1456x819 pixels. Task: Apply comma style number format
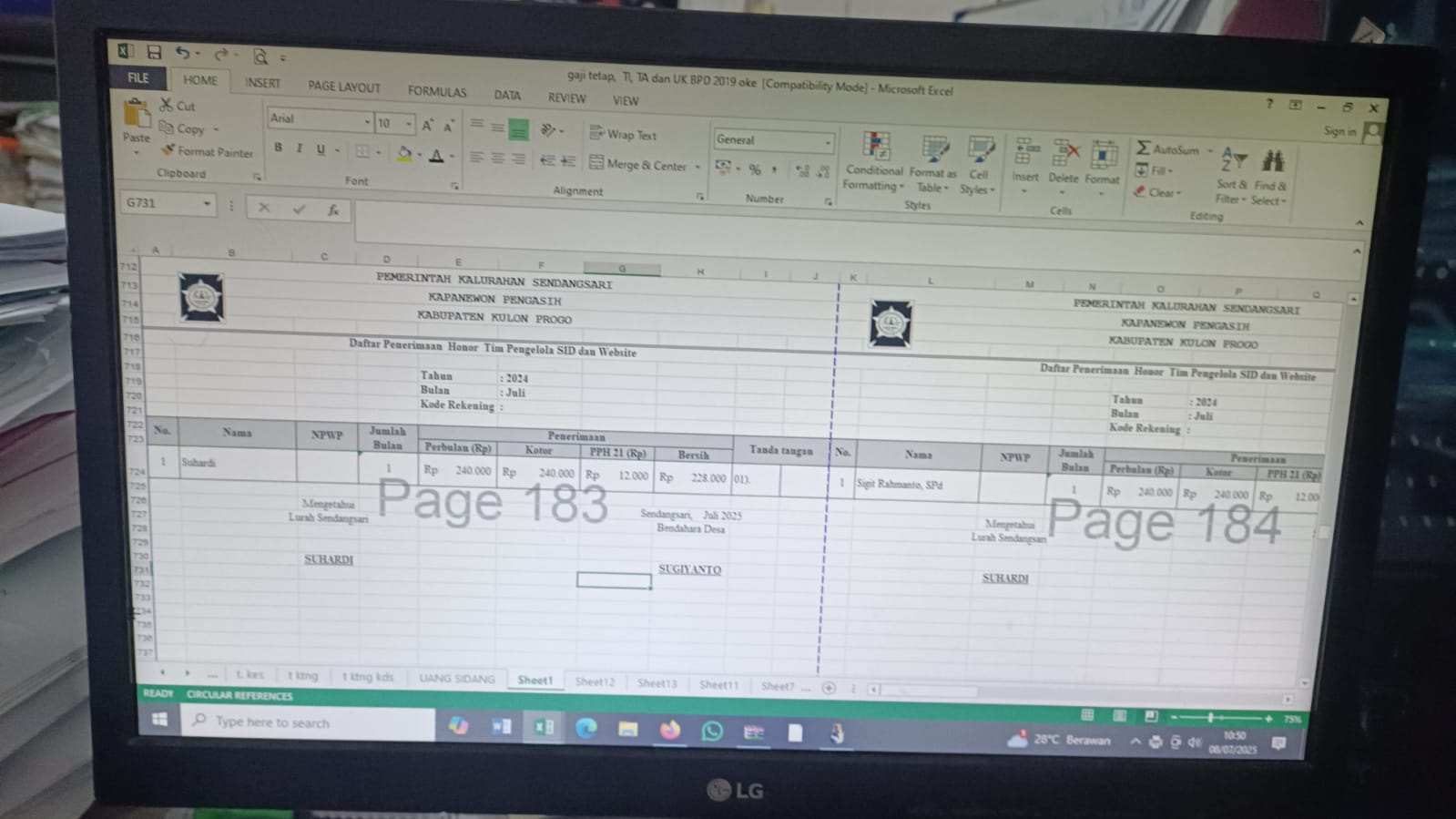(x=774, y=169)
